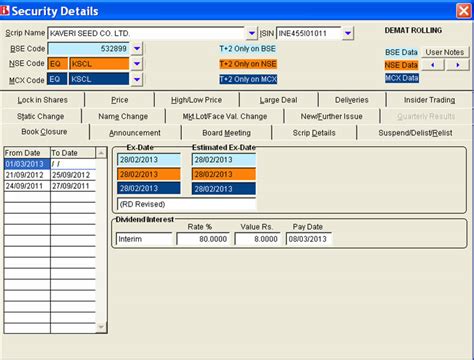Open the Large Deal tab
This screenshot has height=360, width=474.
coord(278,100)
